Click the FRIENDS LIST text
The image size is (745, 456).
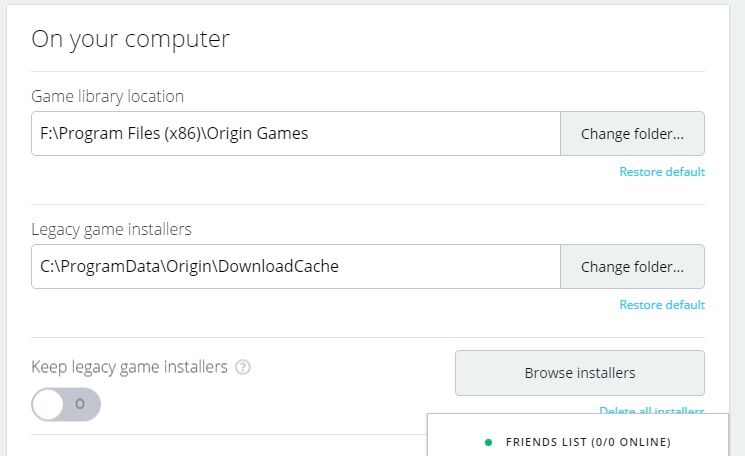click(x=546, y=441)
